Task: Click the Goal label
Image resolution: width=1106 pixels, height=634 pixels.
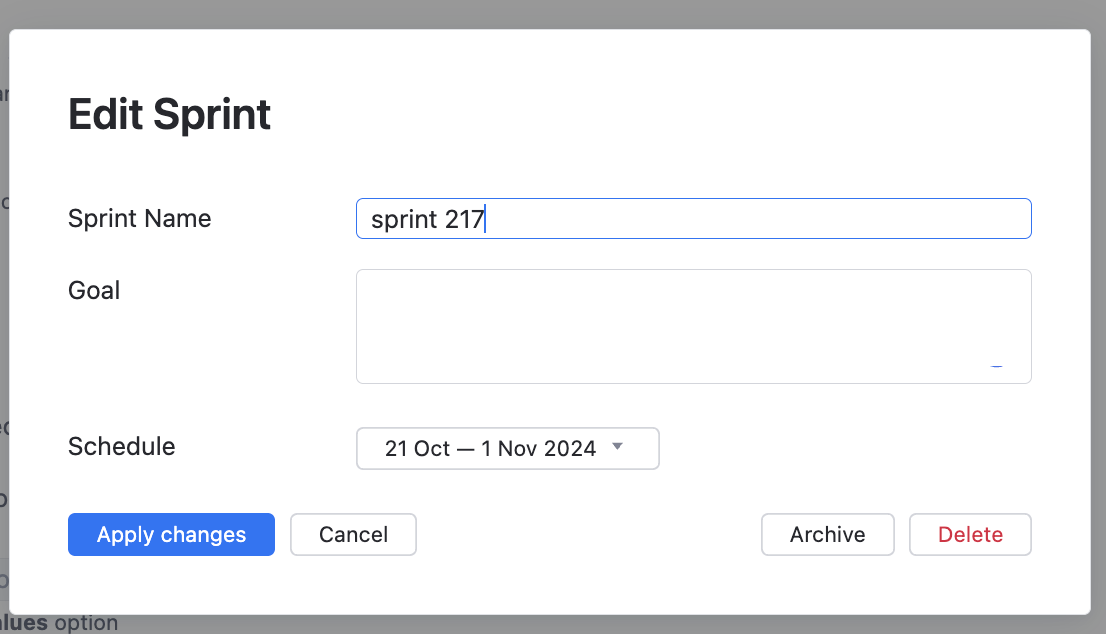Action: 94,290
